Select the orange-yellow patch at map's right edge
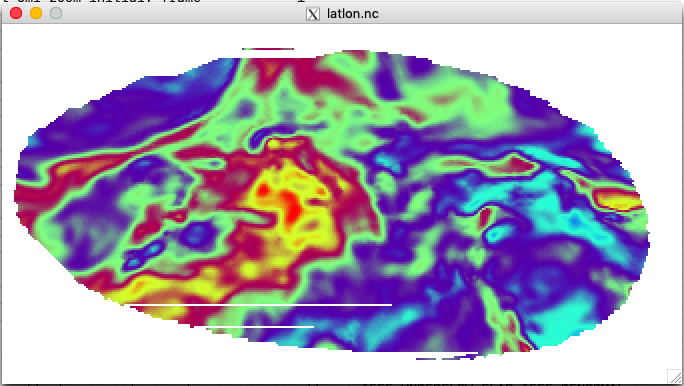 [619, 200]
